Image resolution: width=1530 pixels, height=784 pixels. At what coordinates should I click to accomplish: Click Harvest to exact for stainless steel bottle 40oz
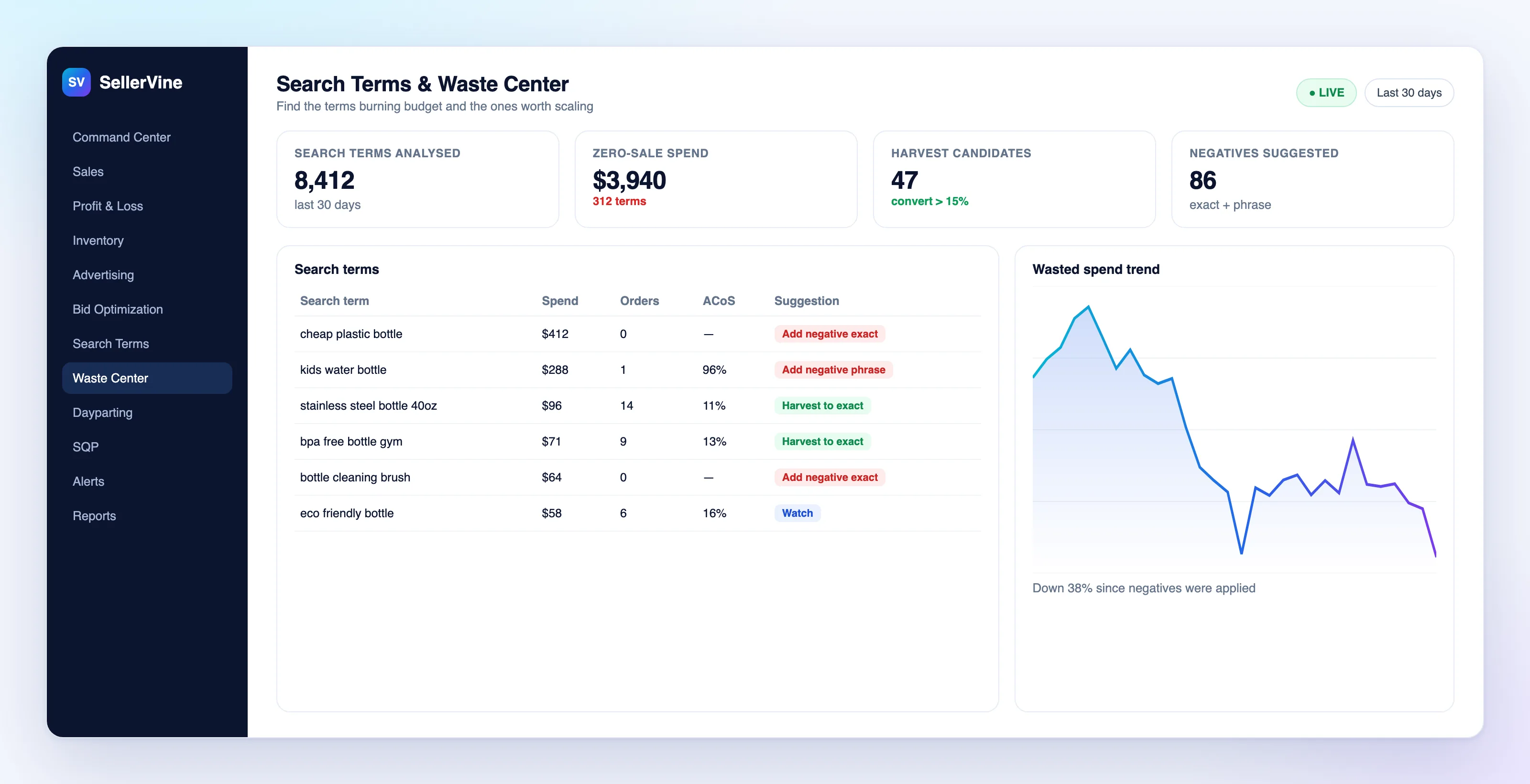pyautogui.click(x=822, y=406)
